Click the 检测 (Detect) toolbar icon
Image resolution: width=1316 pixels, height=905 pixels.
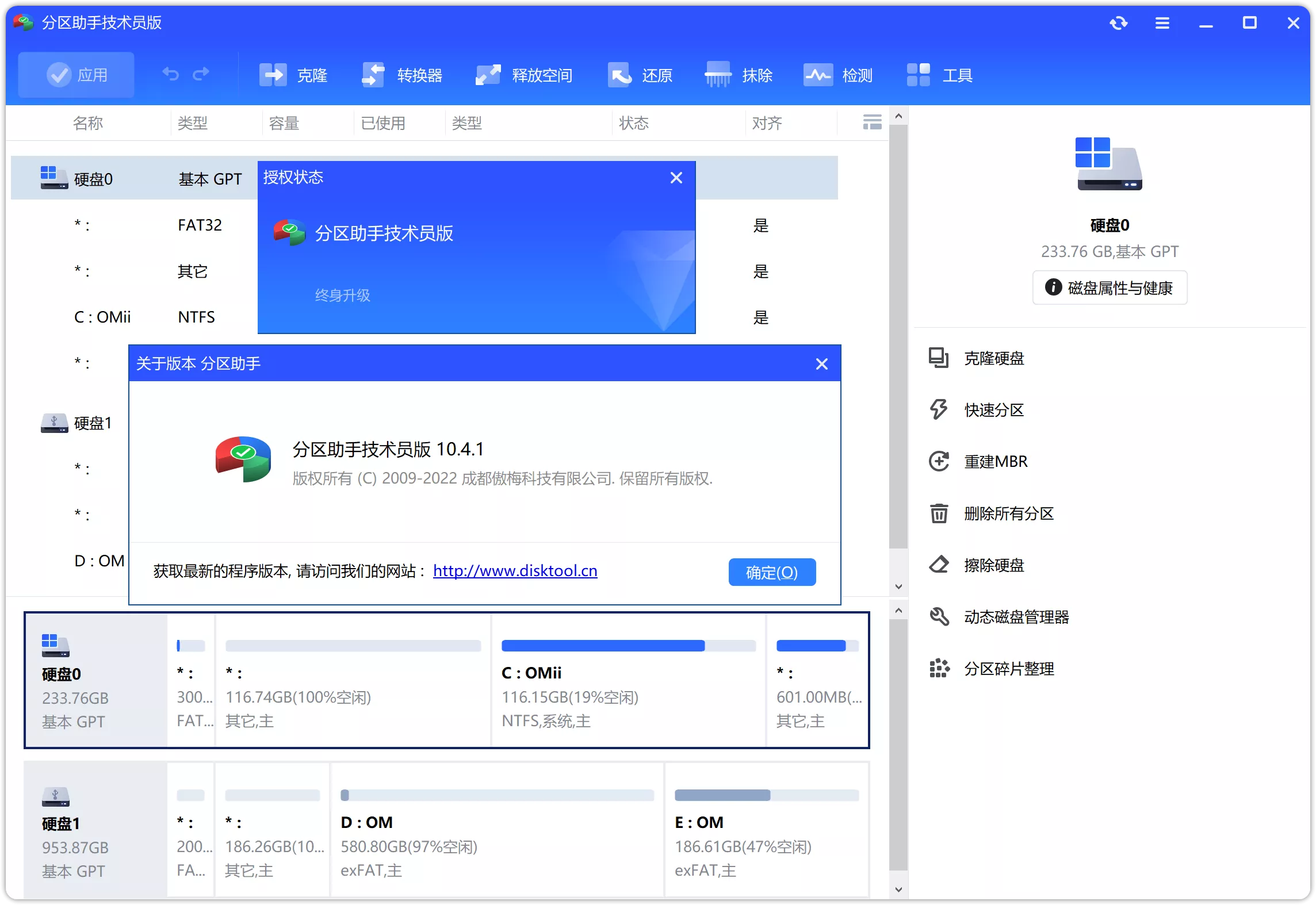click(x=839, y=74)
